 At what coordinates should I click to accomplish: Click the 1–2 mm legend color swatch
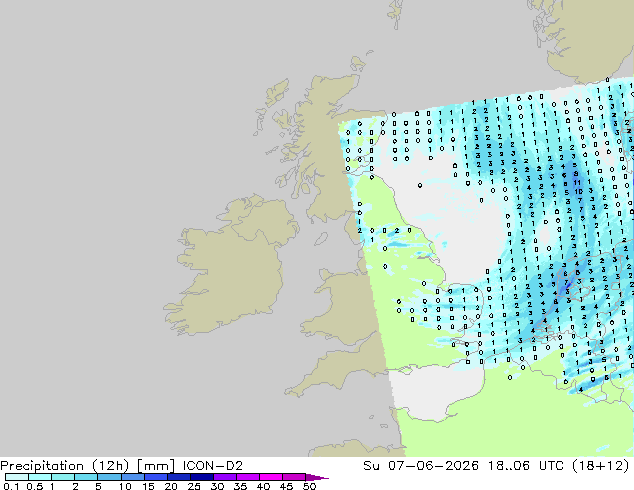pyautogui.click(x=63, y=477)
